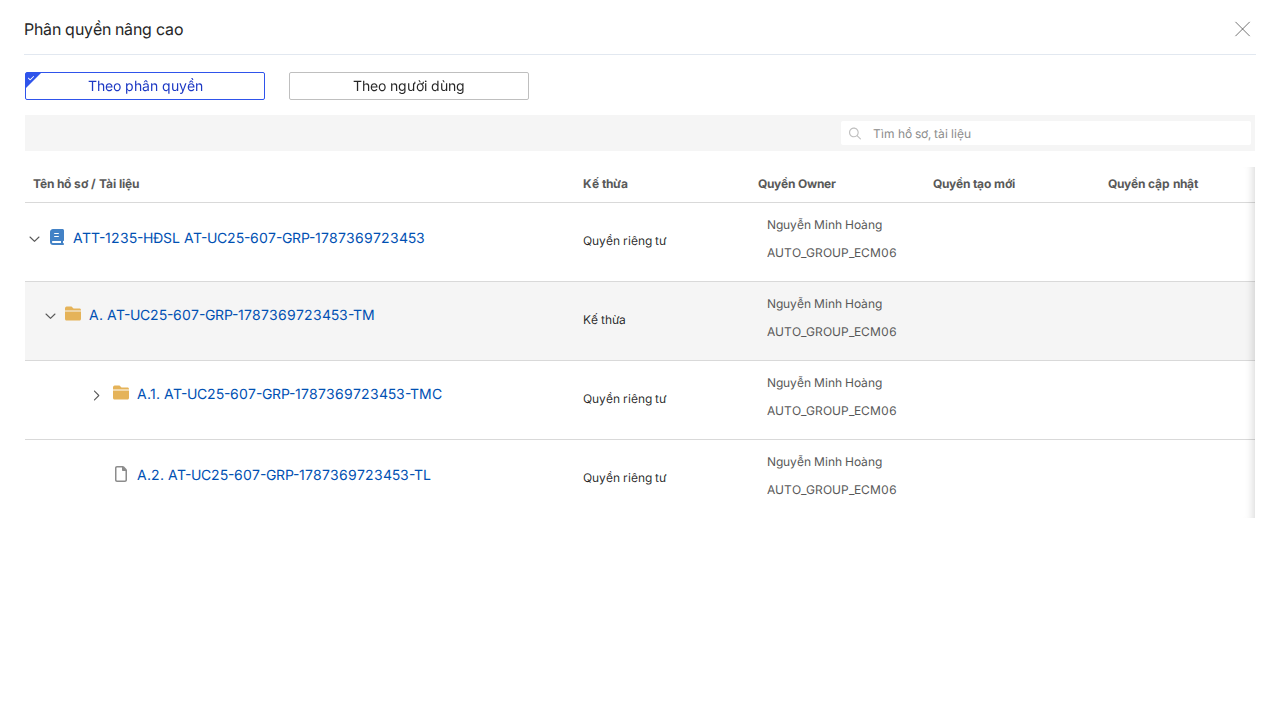Click AUTO_GROUP_ECM06 in the A.2. TL row
The image size is (1280, 720).
pos(832,490)
